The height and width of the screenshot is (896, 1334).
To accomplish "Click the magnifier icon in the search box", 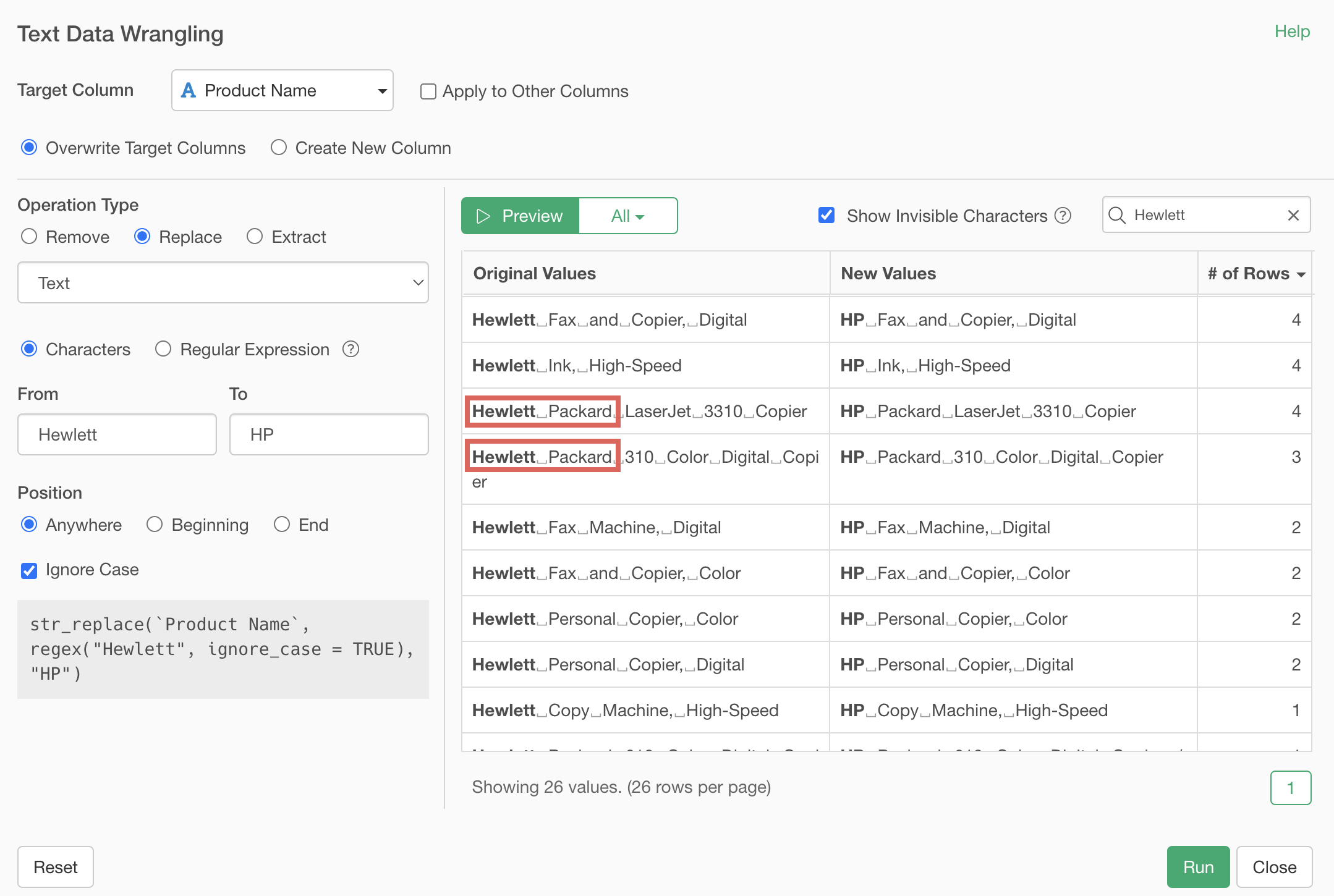I will (1117, 215).
